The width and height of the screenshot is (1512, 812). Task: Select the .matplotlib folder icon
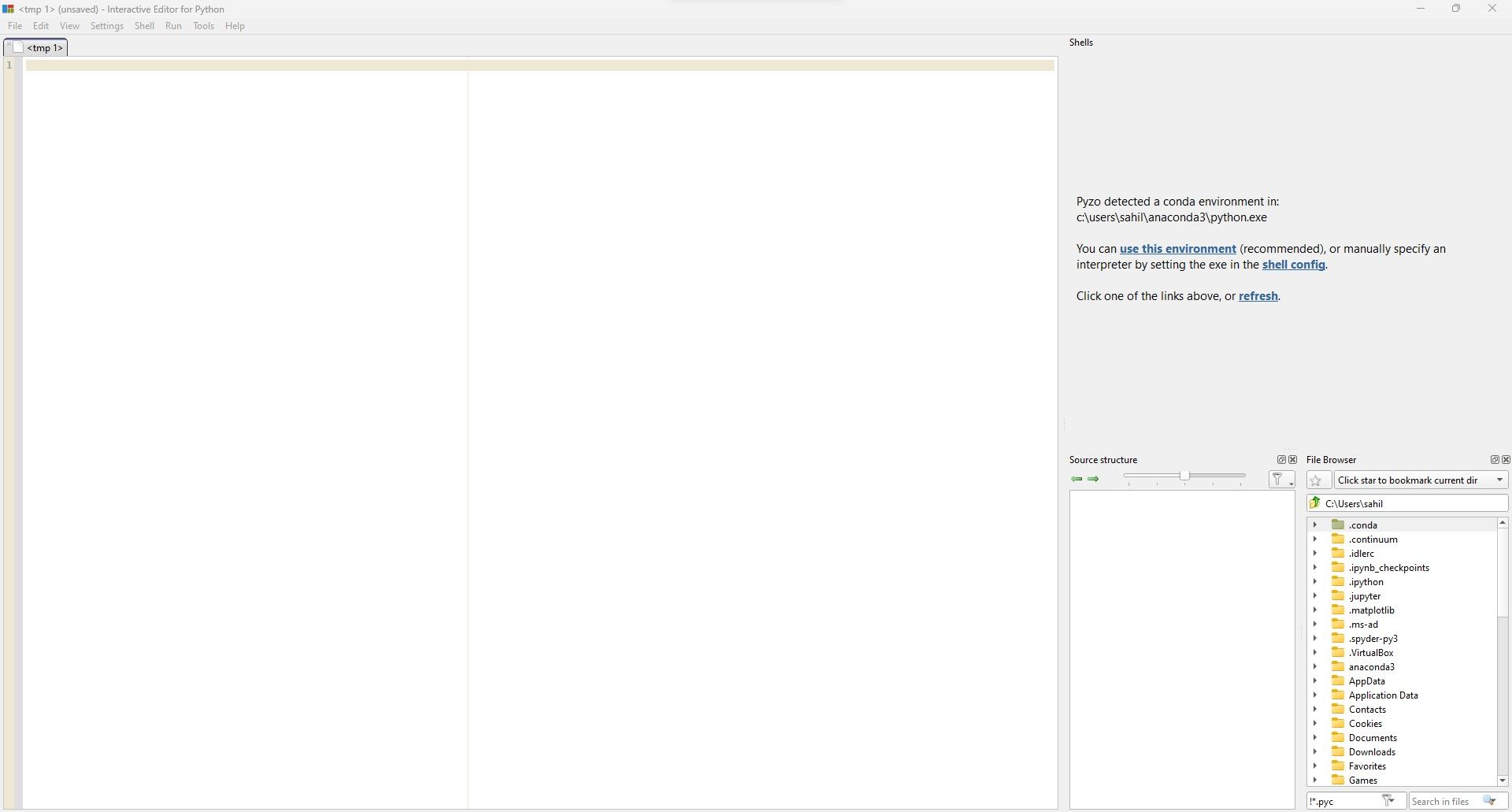(x=1338, y=610)
